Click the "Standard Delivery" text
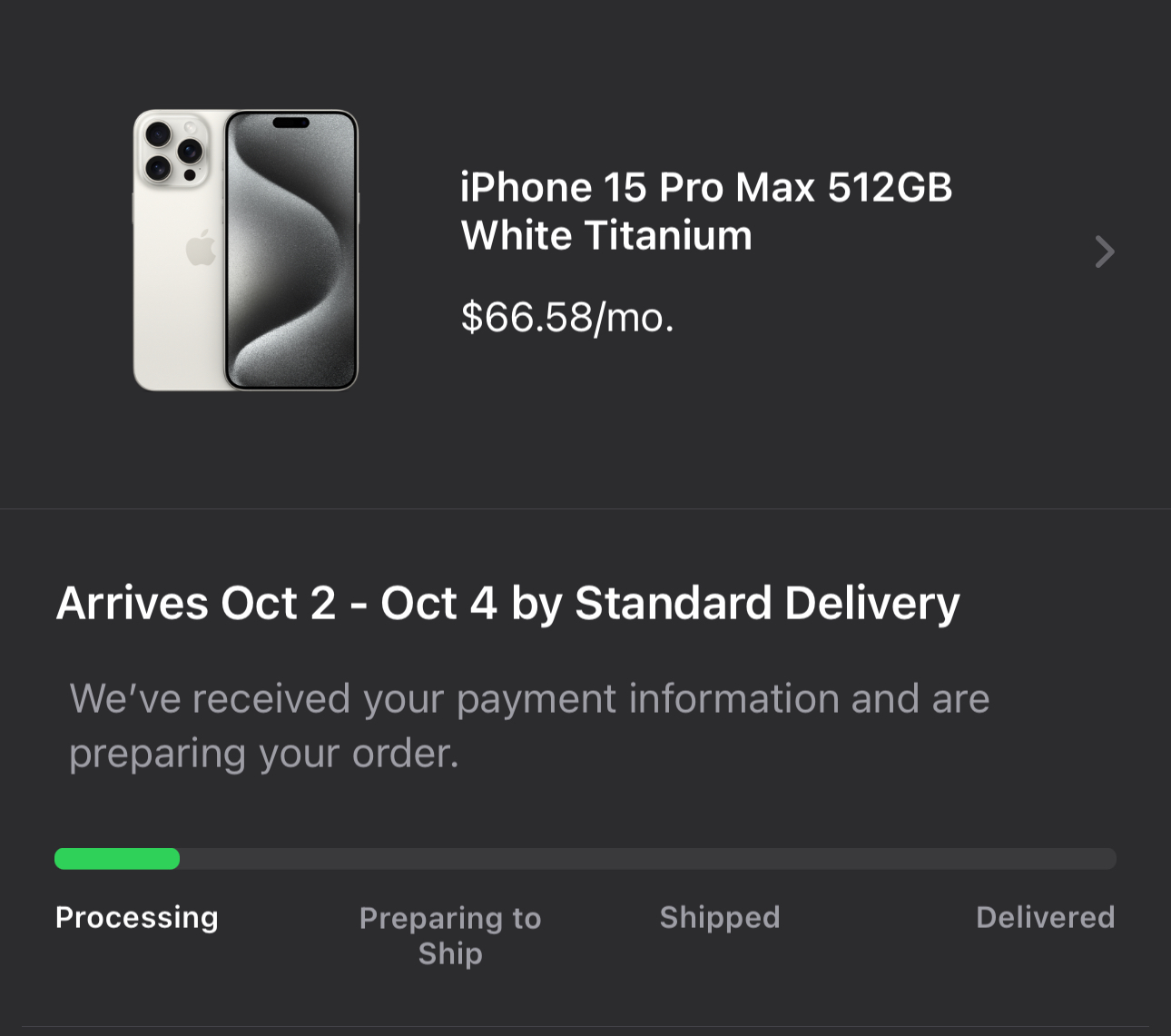Screen dimensions: 1171x1036 [x=766, y=603]
